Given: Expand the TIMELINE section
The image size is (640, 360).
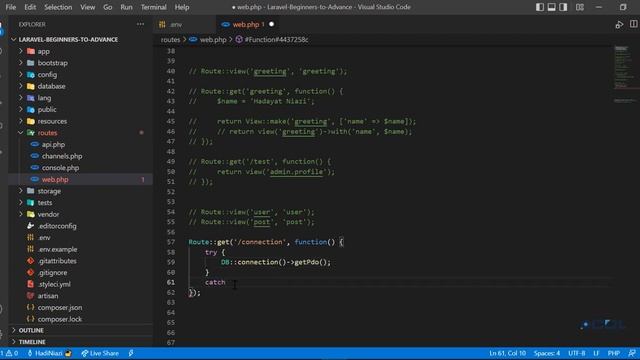Looking at the screenshot, I should (32, 342).
